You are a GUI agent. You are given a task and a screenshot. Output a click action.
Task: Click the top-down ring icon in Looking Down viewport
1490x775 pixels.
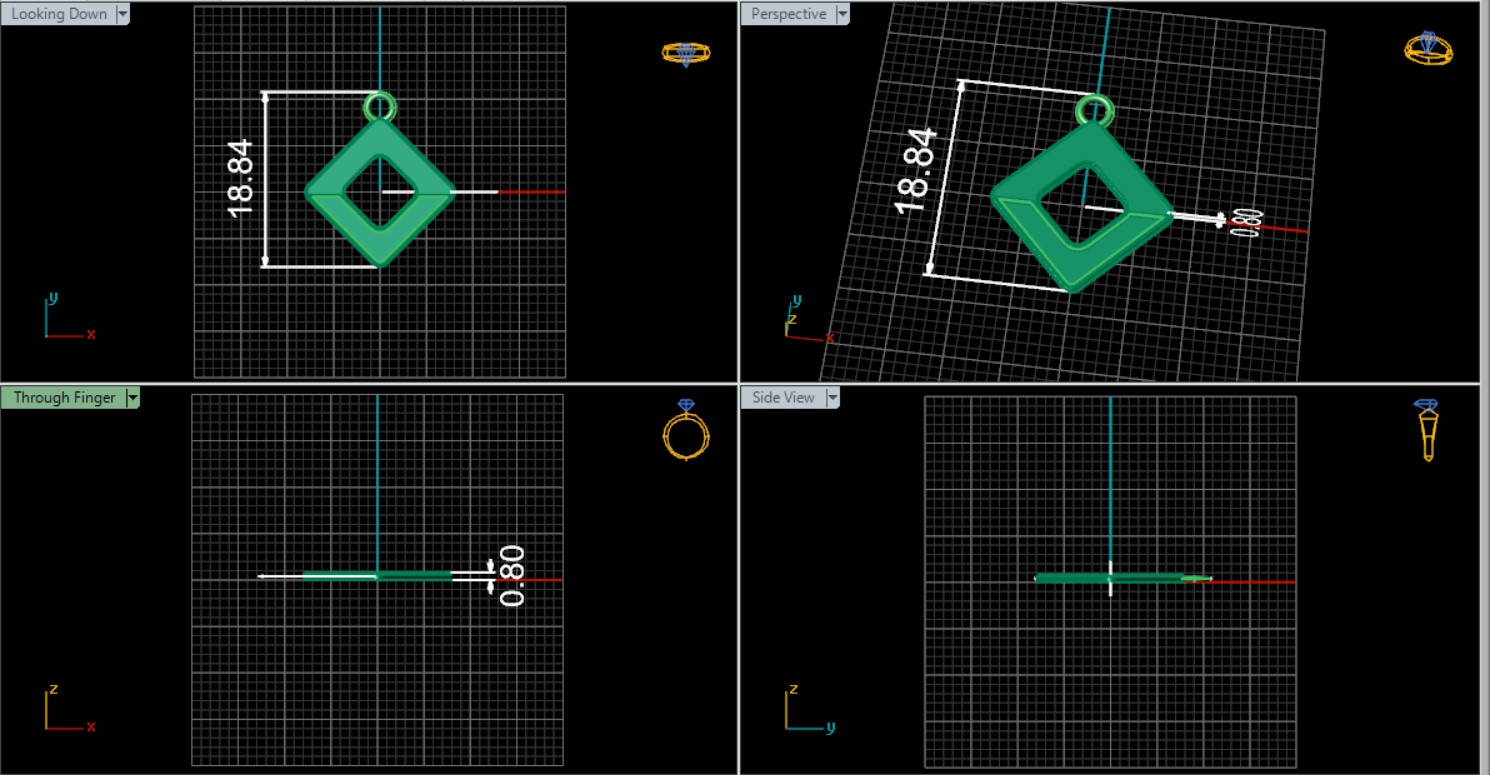[686, 53]
